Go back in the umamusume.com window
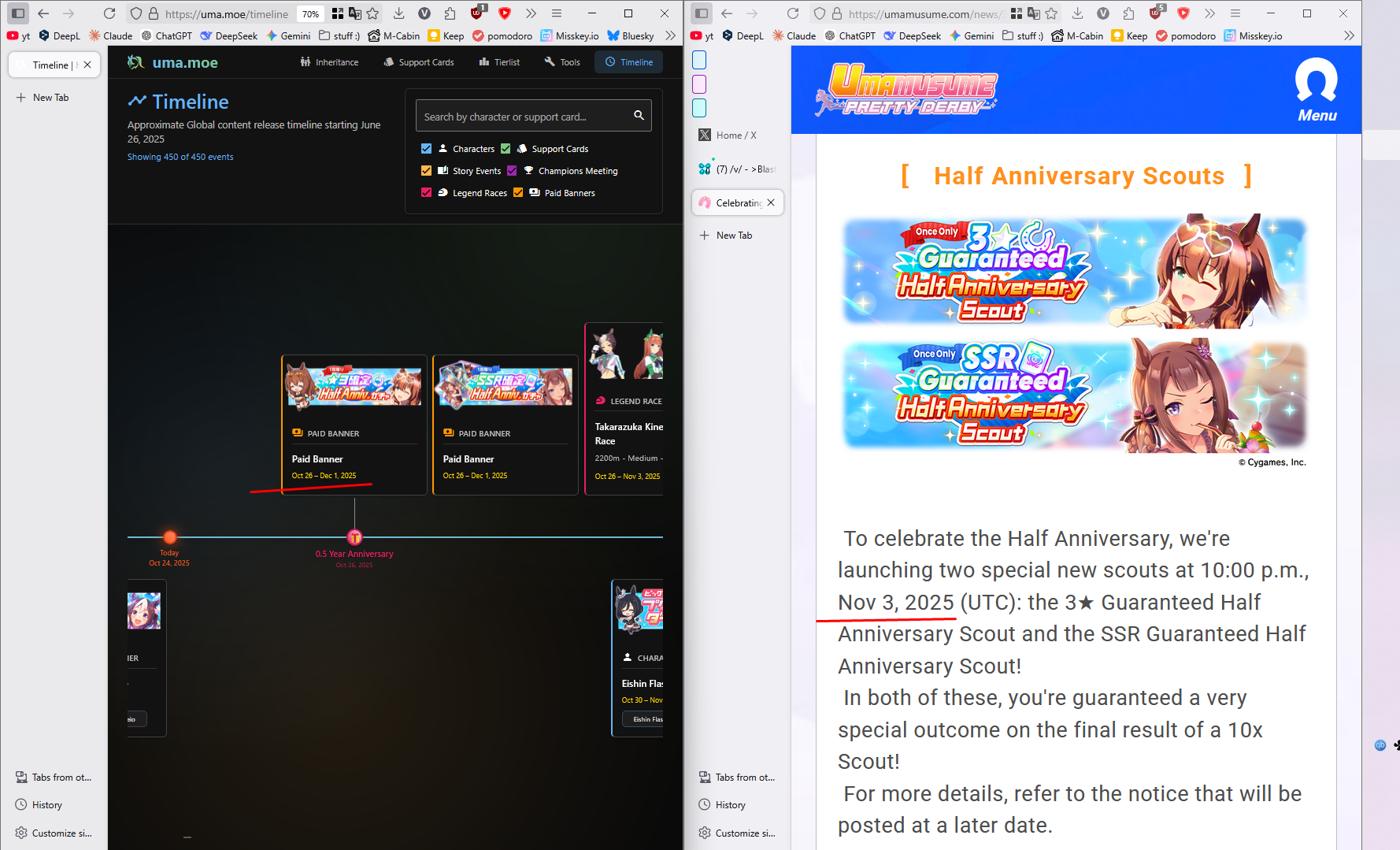Viewport: 1400px width, 850px height. pos(727,13)
